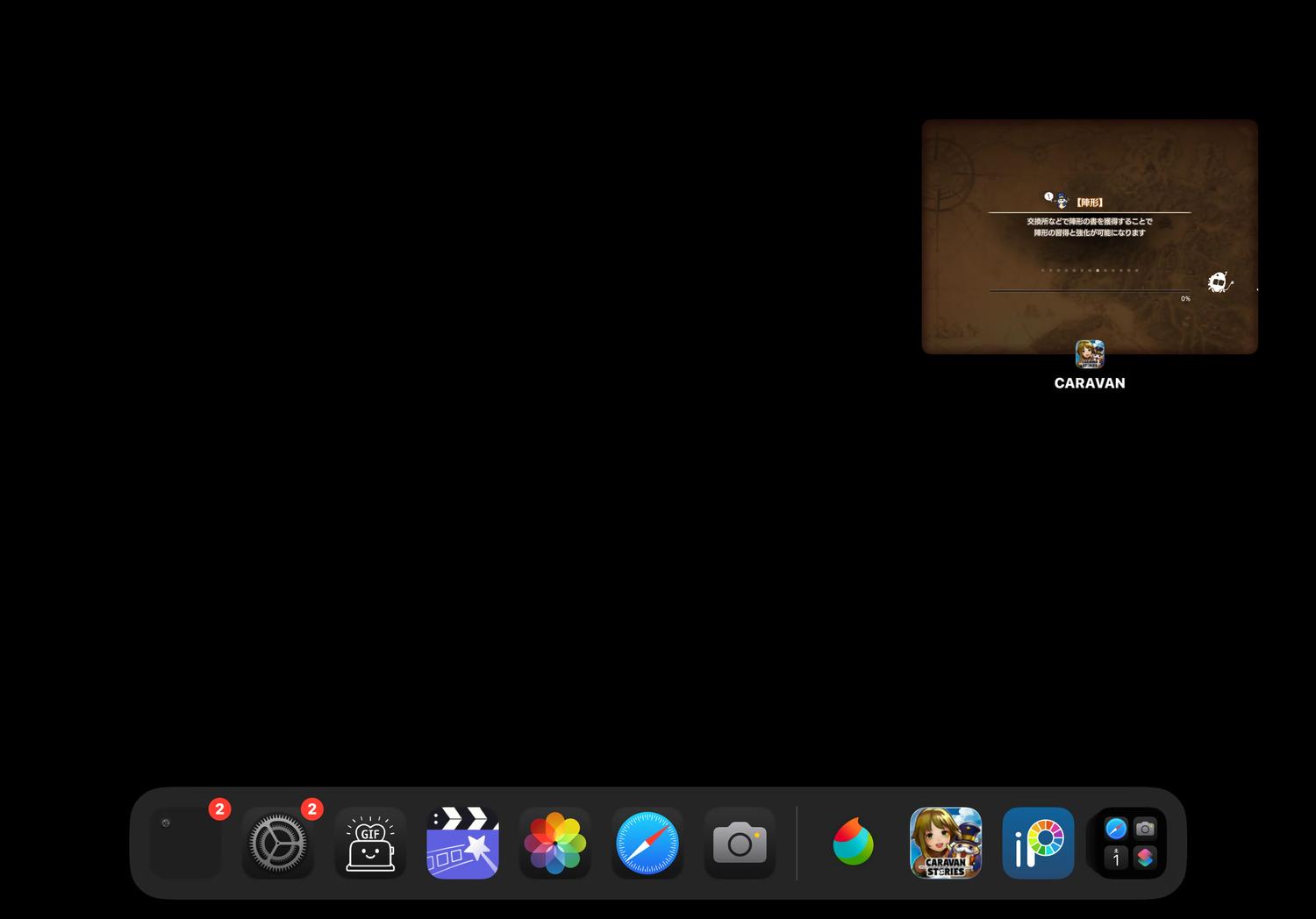Open the Photos app in the dock
The width and height of the screenshot is (1316, 919).
pos(554,843)
